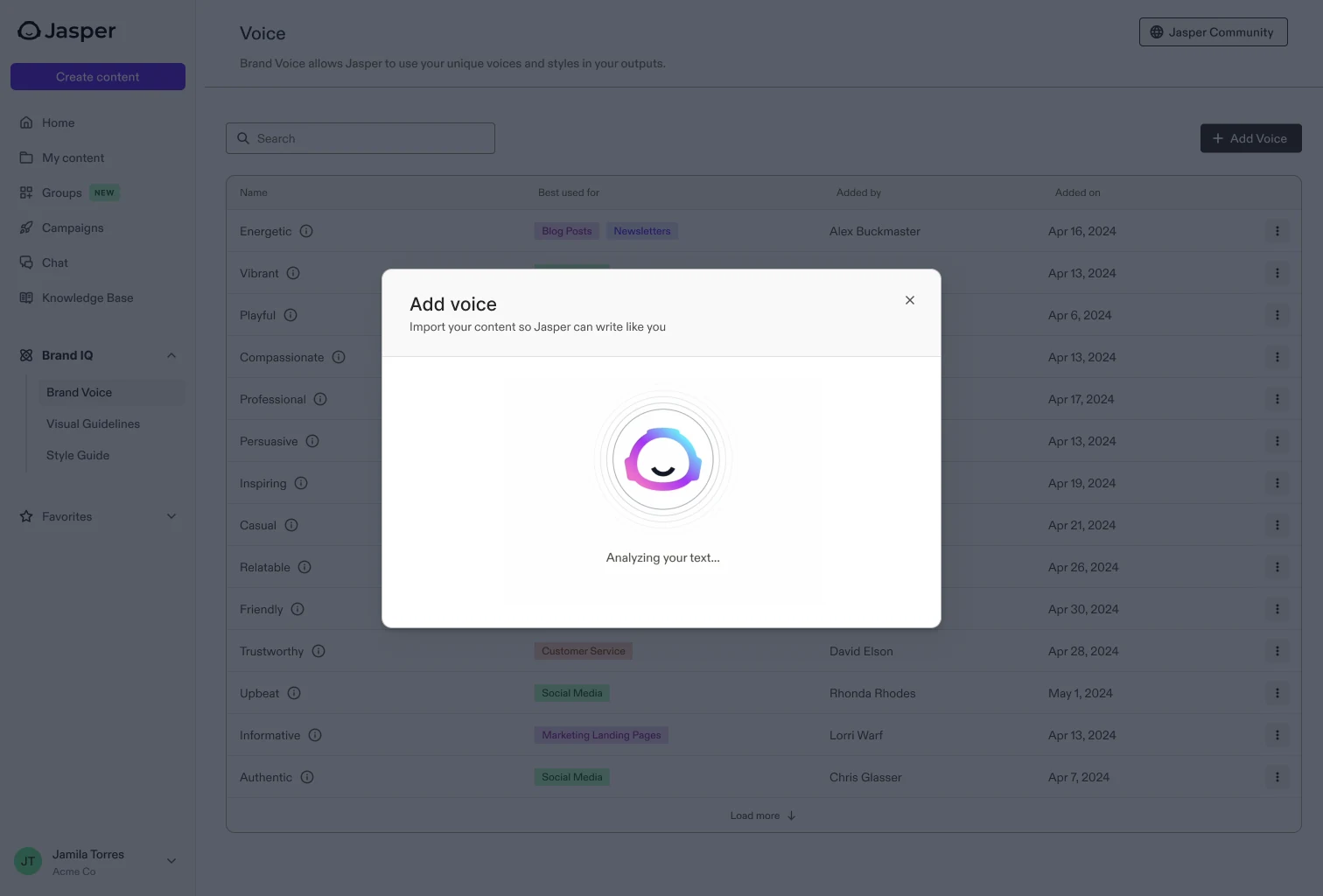The width and height of the screenshot is (1323, 896).
Task: Click the Upbeat row Social Media tag
Action: click(x=572, y=693)
